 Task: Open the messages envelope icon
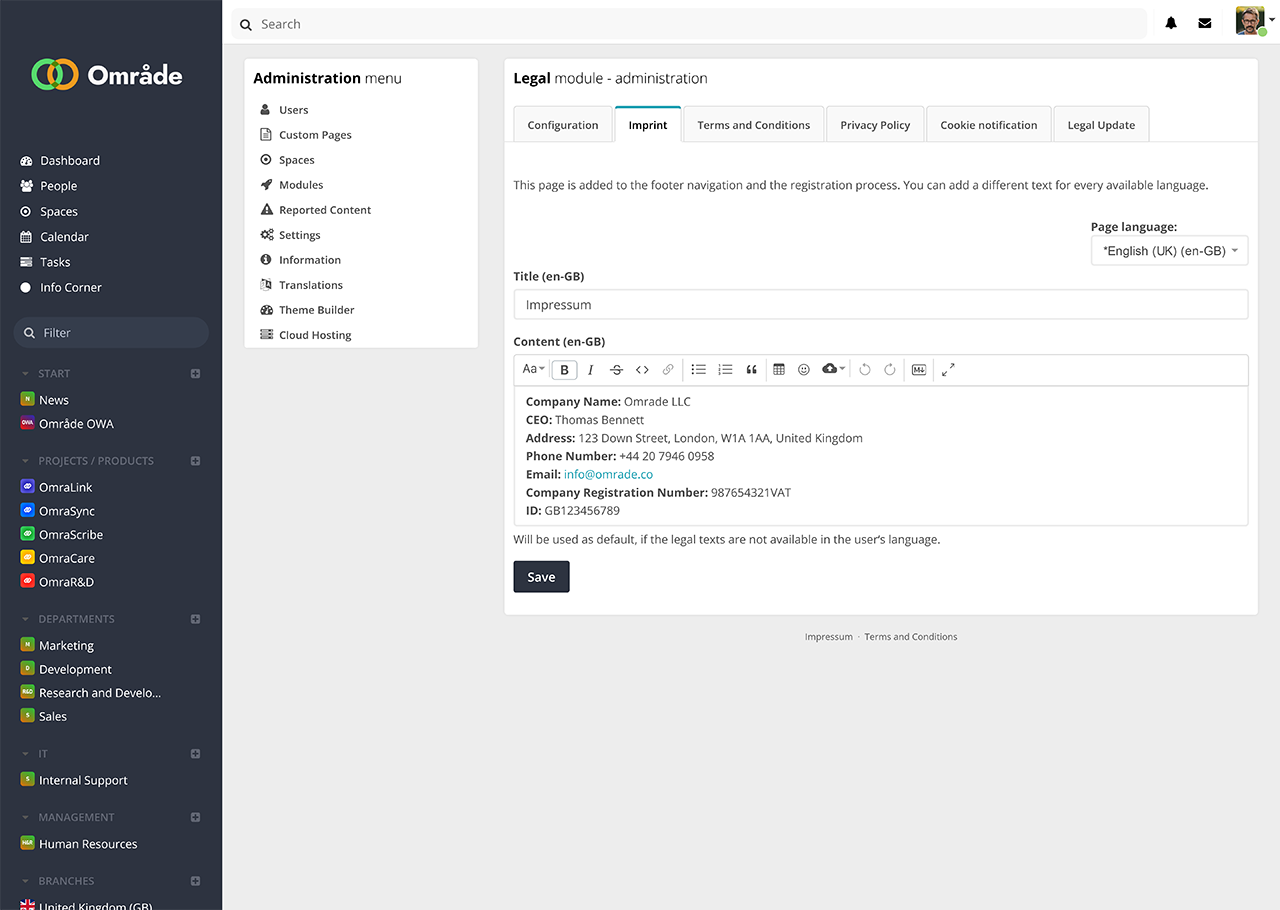(x=1205, y=24)
